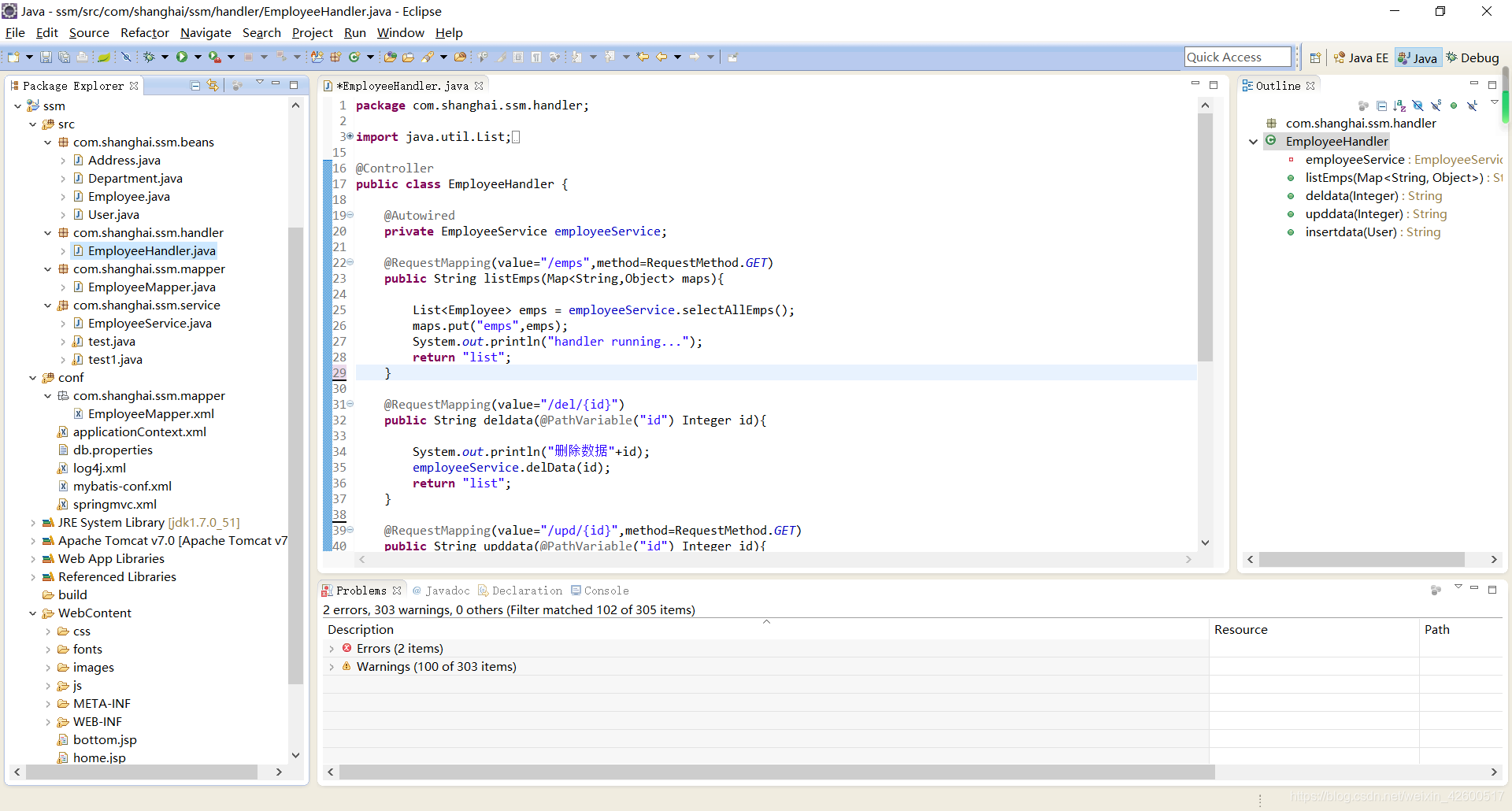Screen dimensions: 1512x811
Task: Click the Print toolbar icon
Action: [x=82, y=57]
